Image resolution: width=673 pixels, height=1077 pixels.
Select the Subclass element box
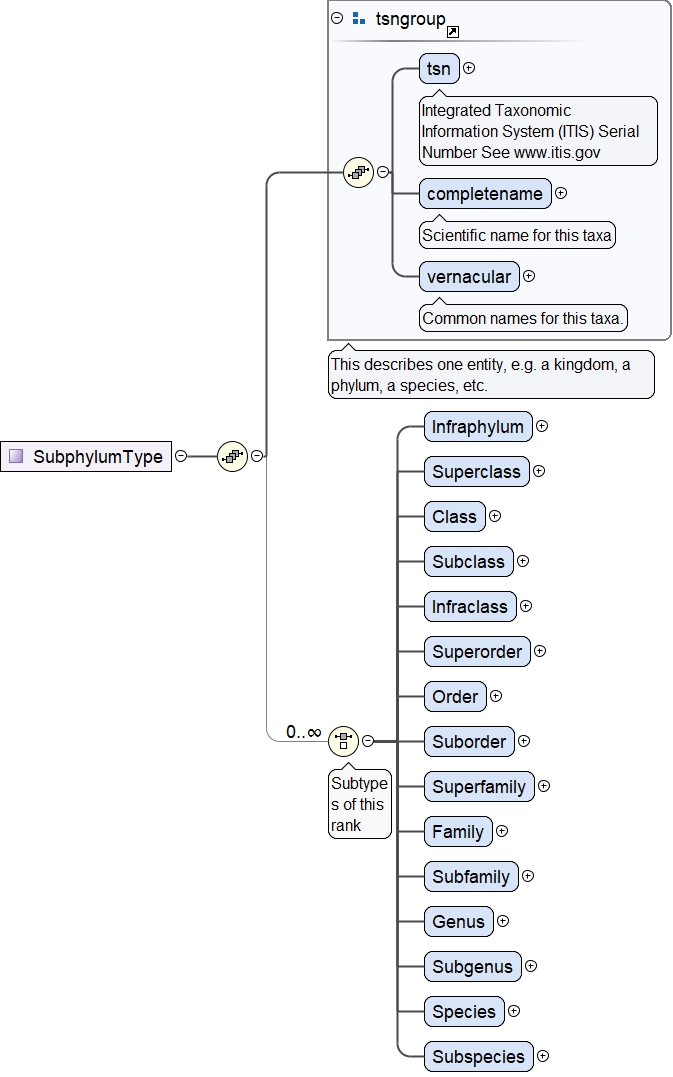[468, 562]
